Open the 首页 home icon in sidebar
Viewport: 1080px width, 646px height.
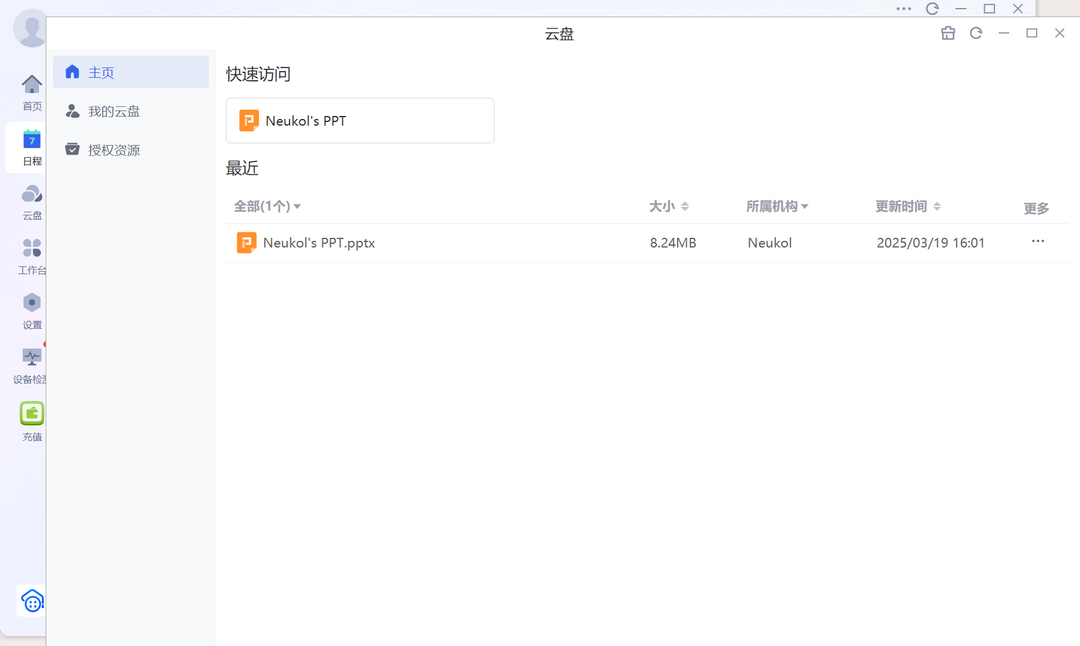[x=31, y=91]
